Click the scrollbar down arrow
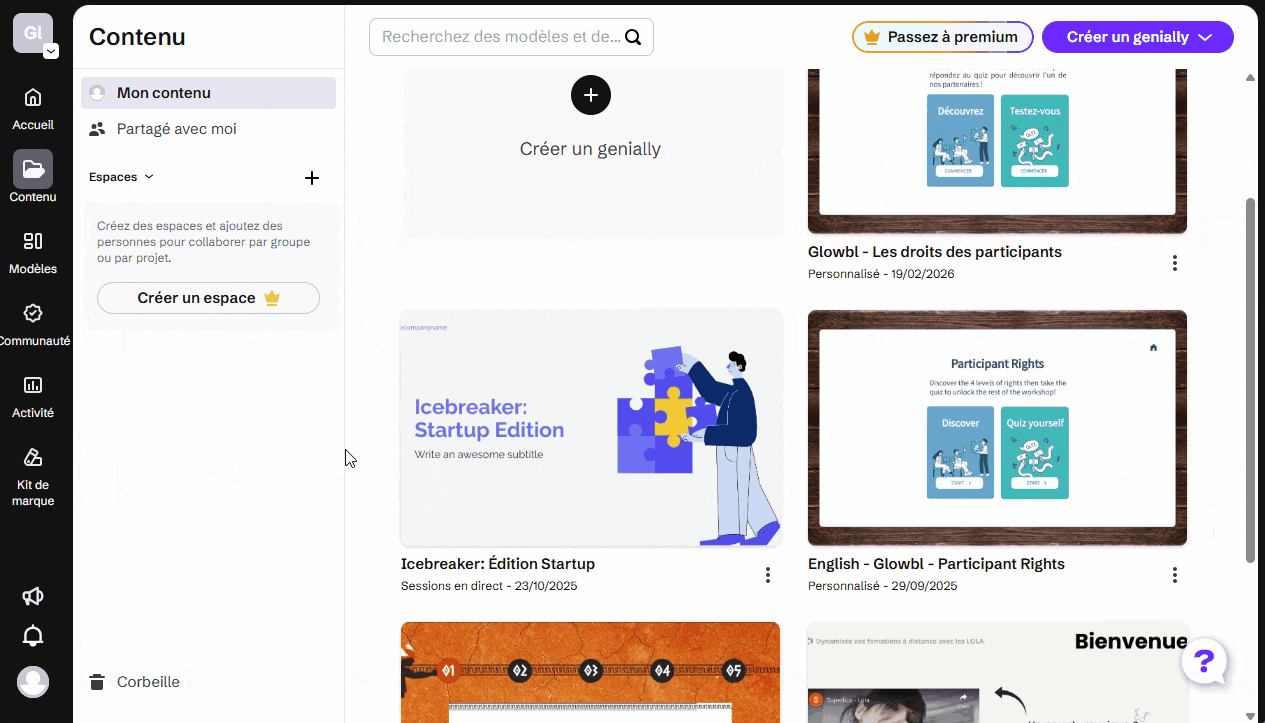Screen dimensions: 1265x723 (1250, 714)
